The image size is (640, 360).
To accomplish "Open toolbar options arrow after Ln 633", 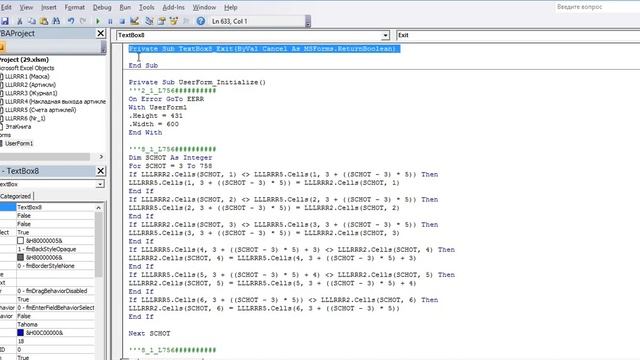I will (x=308, y=21).
